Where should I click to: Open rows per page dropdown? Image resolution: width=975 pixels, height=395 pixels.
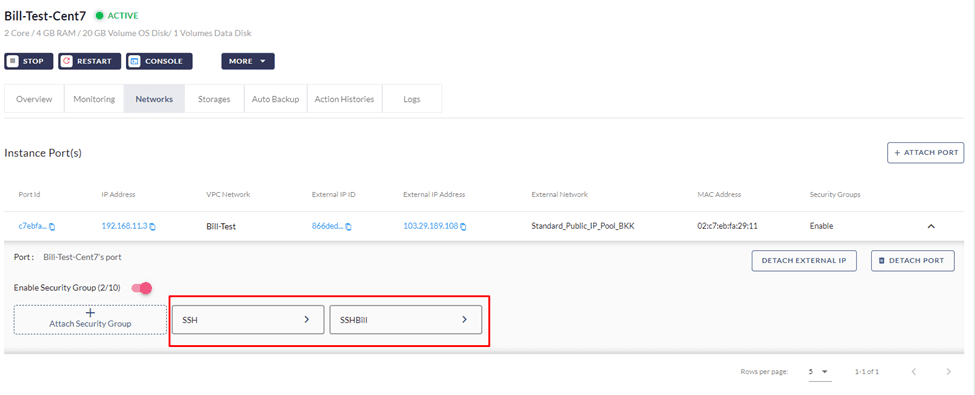[820, 371]
